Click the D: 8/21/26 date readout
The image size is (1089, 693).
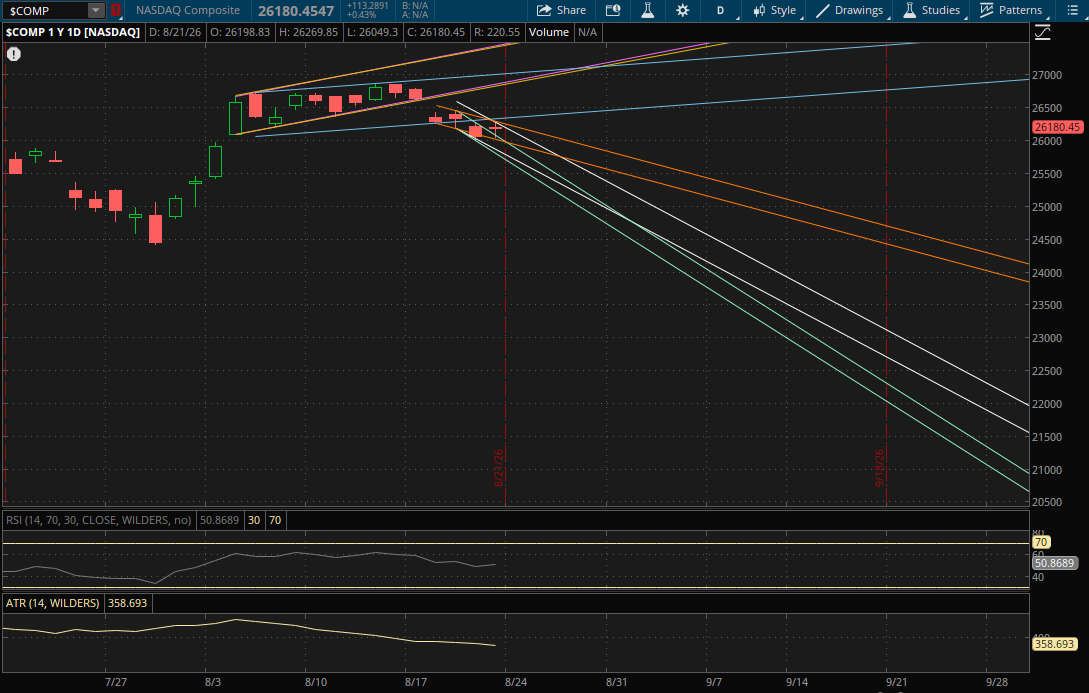point(175,32)
